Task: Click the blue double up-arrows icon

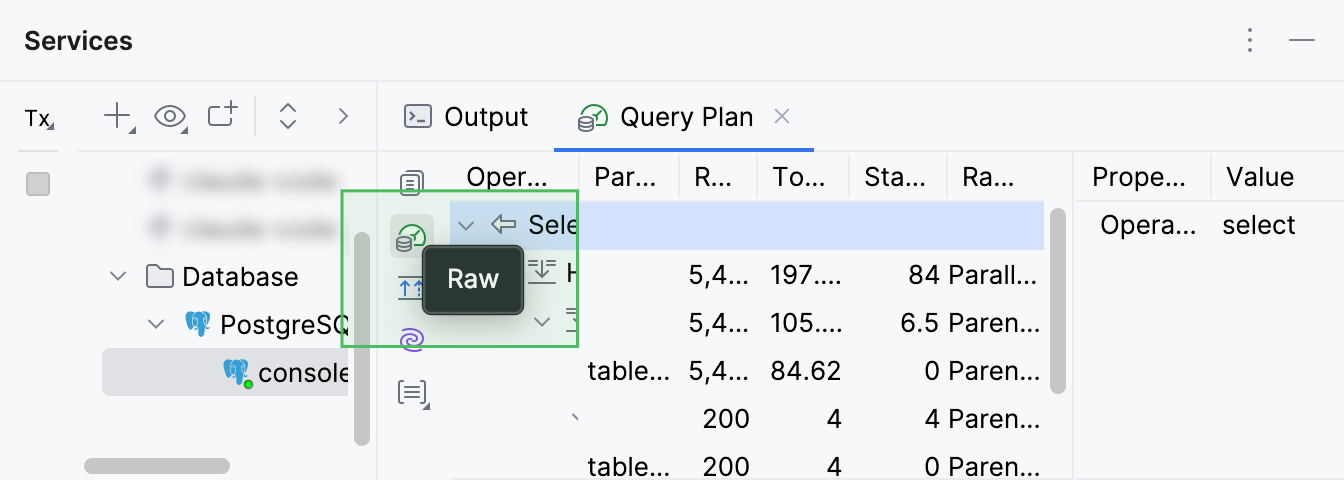Action: point(411,289)
